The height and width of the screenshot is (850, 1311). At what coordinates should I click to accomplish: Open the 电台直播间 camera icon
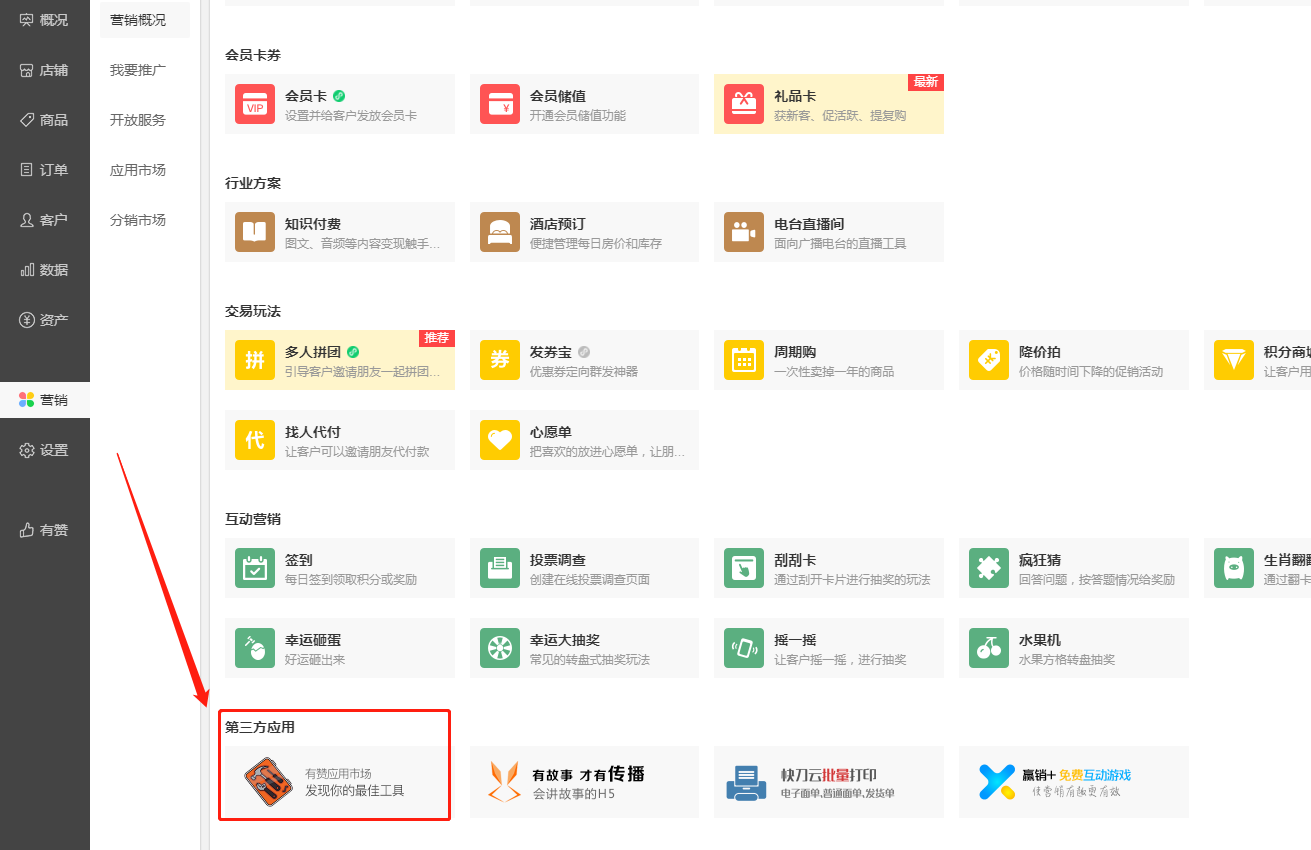coord(744,232)
